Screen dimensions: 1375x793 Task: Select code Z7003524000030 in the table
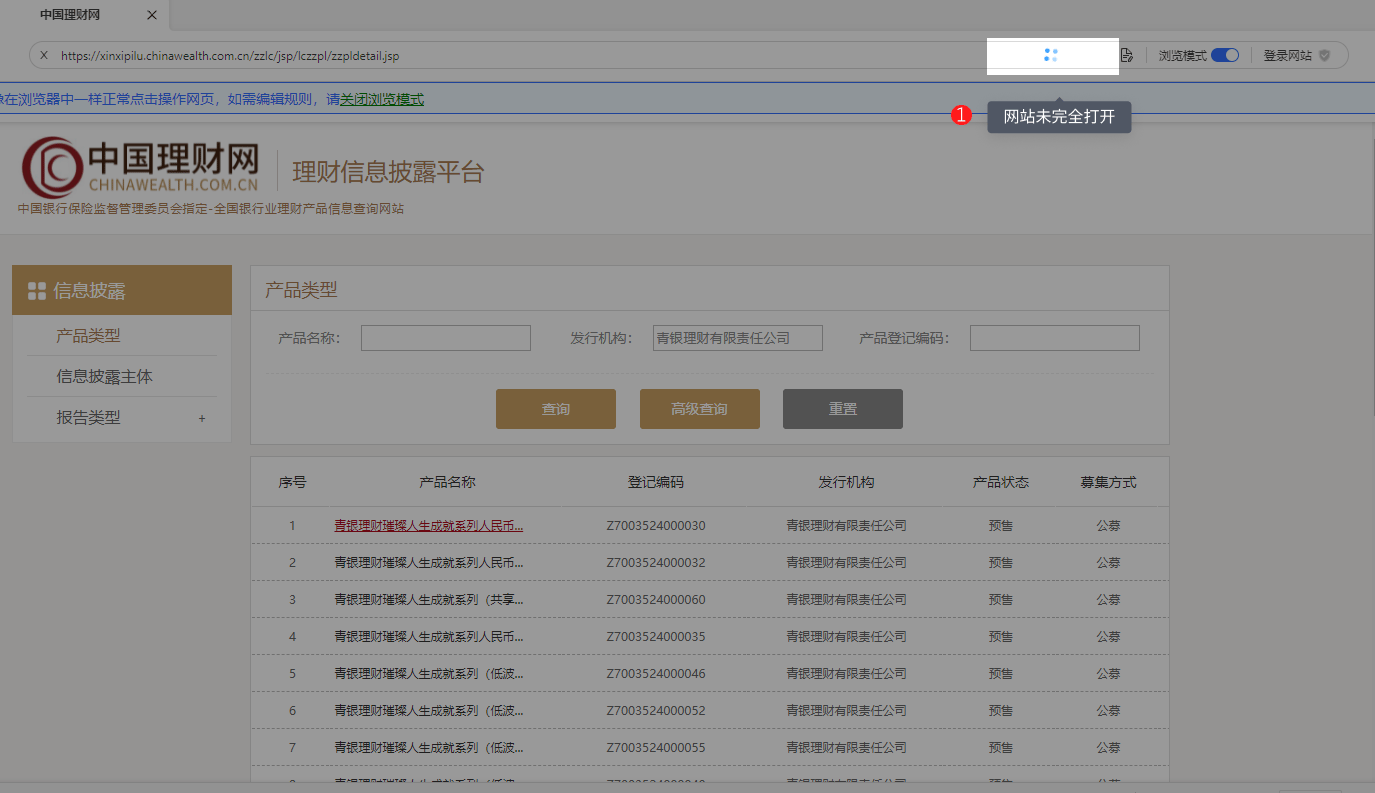[656, 525]
